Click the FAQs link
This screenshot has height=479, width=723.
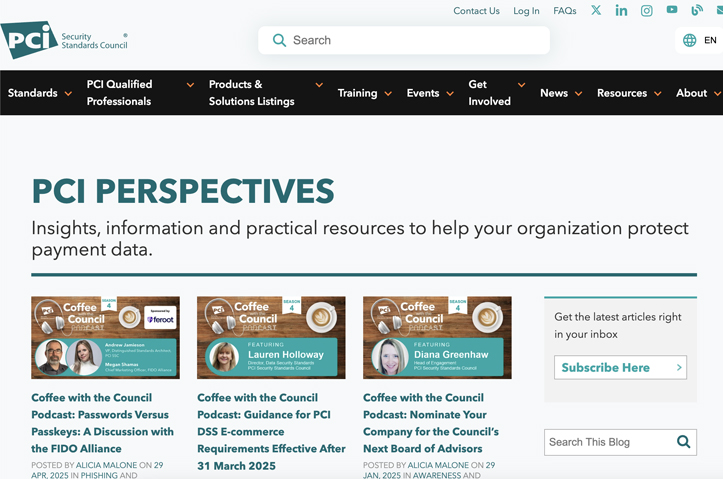pos(565,11)
